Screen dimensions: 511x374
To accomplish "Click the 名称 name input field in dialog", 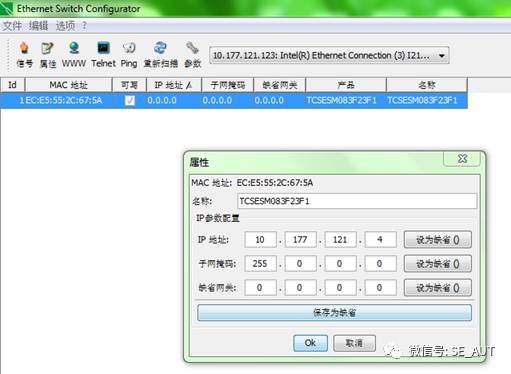I will [x=357, y=201].
